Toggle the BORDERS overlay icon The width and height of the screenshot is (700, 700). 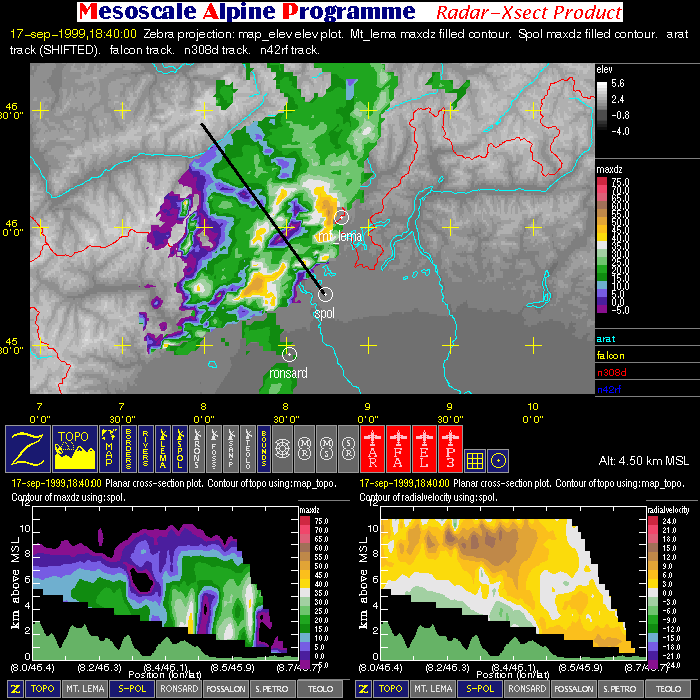[x=128, y=449]
